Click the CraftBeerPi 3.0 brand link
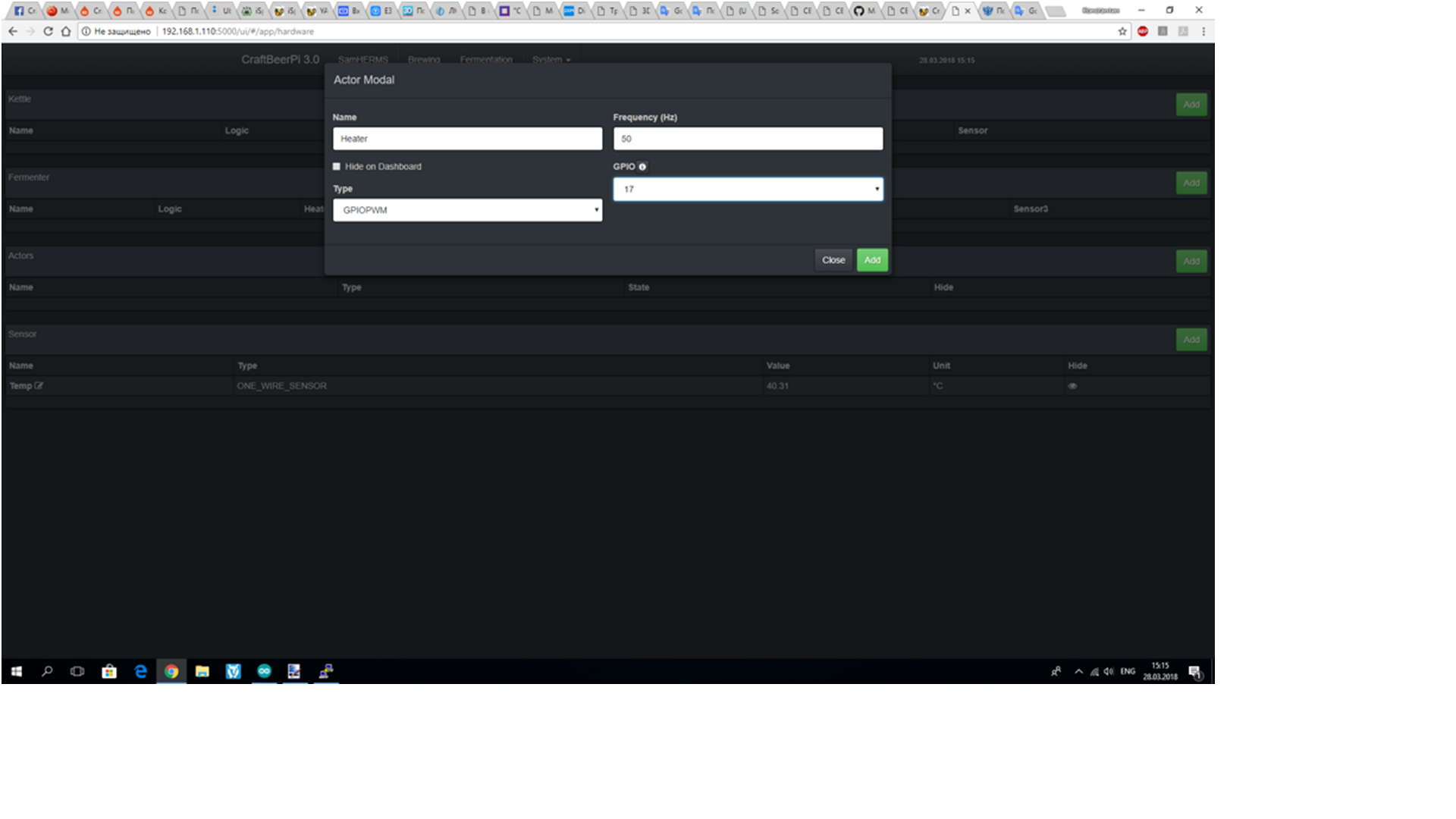Image resolution: width=1456 pixels, height=819 pixels. [280, 60]
